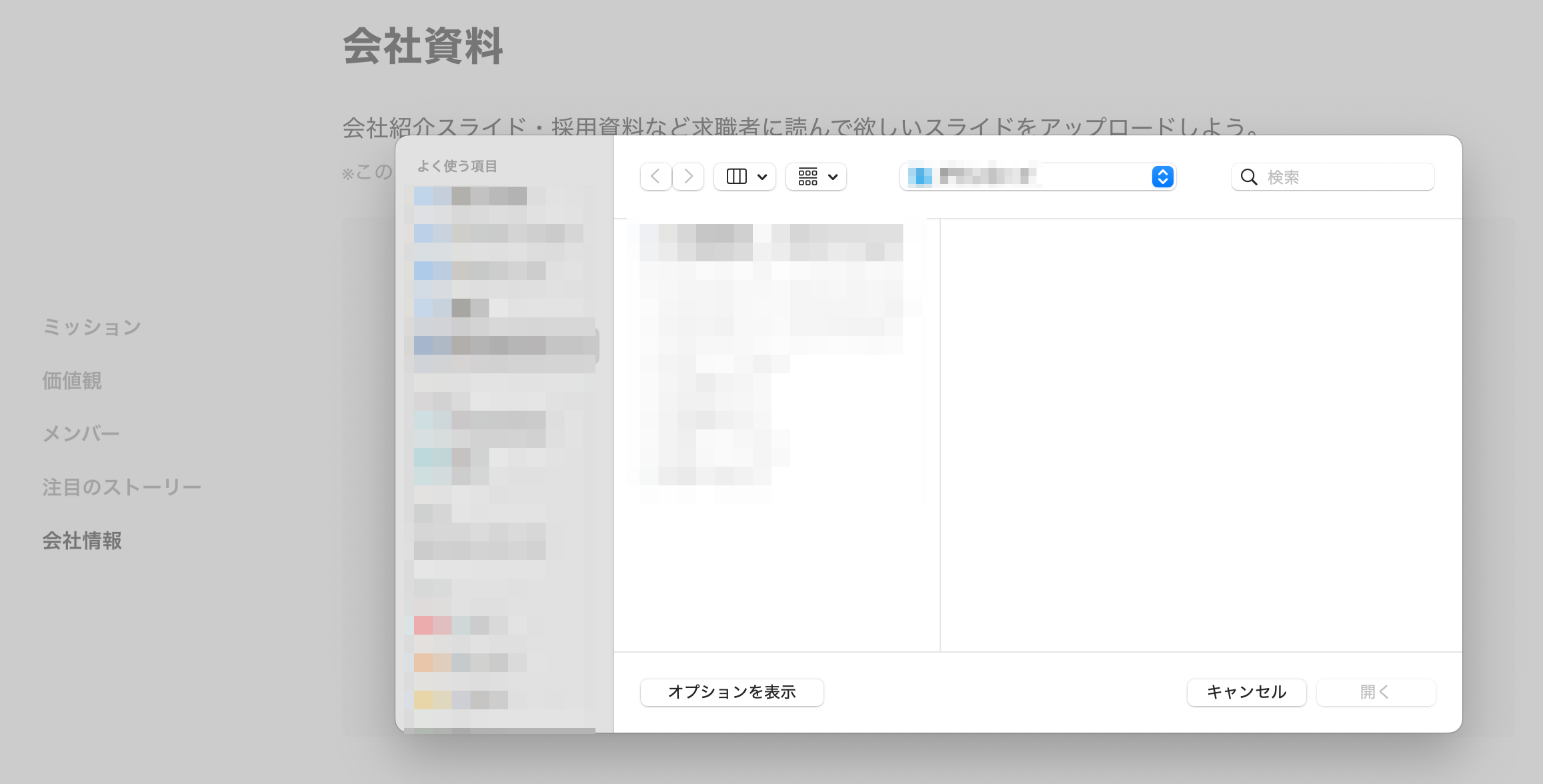1543x784 pixels.
Task: Go forward using the right chevron button
Action: (x=688, y=177)
